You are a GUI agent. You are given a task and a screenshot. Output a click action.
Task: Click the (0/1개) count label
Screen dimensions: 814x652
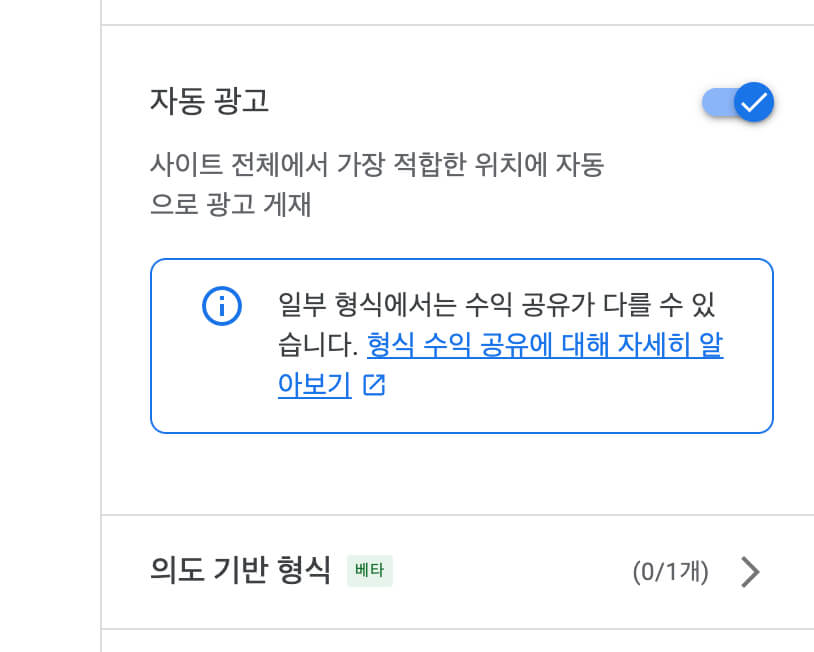[x=672, y=569]
